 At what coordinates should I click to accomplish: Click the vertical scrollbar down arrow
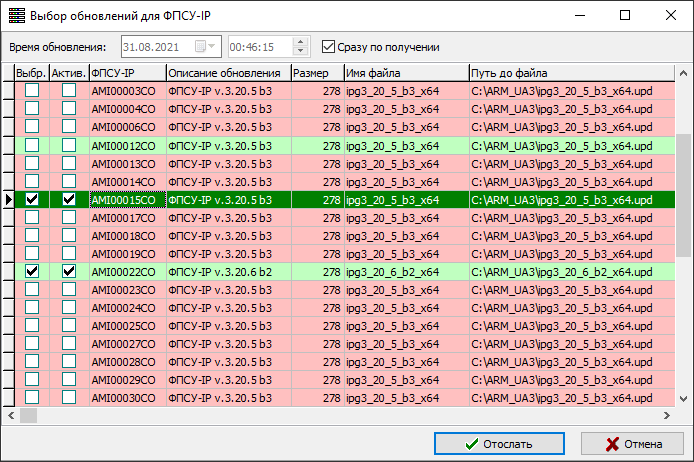[684, 398]
